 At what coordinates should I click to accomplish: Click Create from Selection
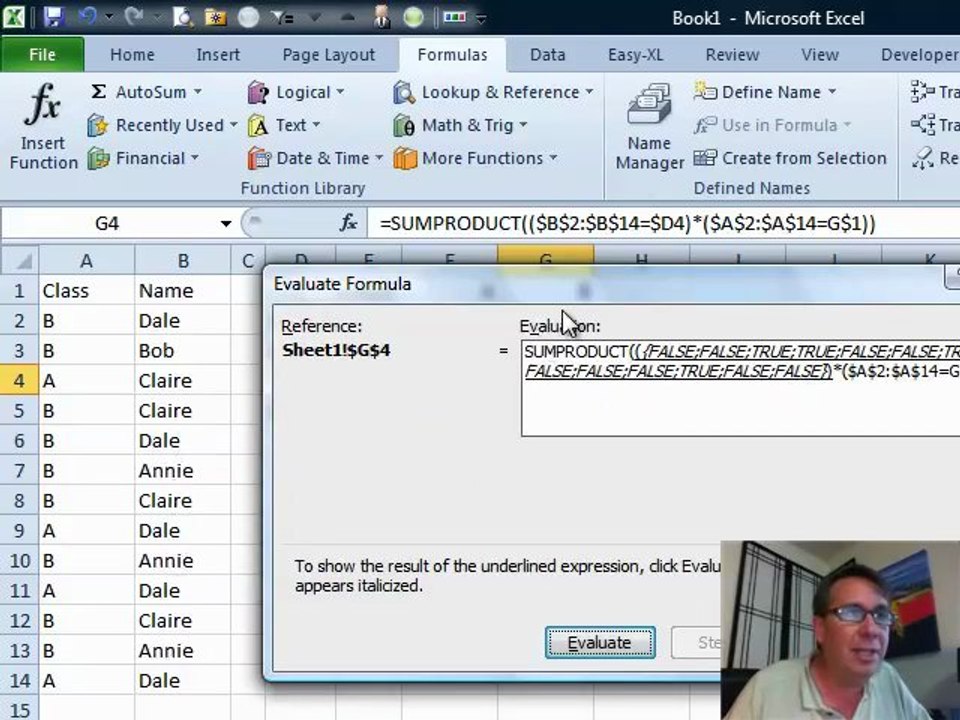[790, 159]
